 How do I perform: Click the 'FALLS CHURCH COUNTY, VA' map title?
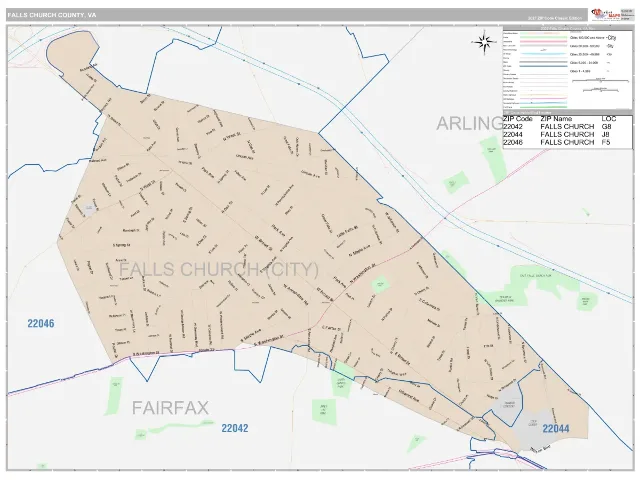[52, 15]
